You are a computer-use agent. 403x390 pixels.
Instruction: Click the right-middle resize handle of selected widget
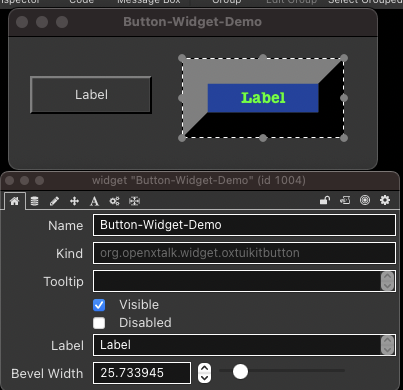344,98
